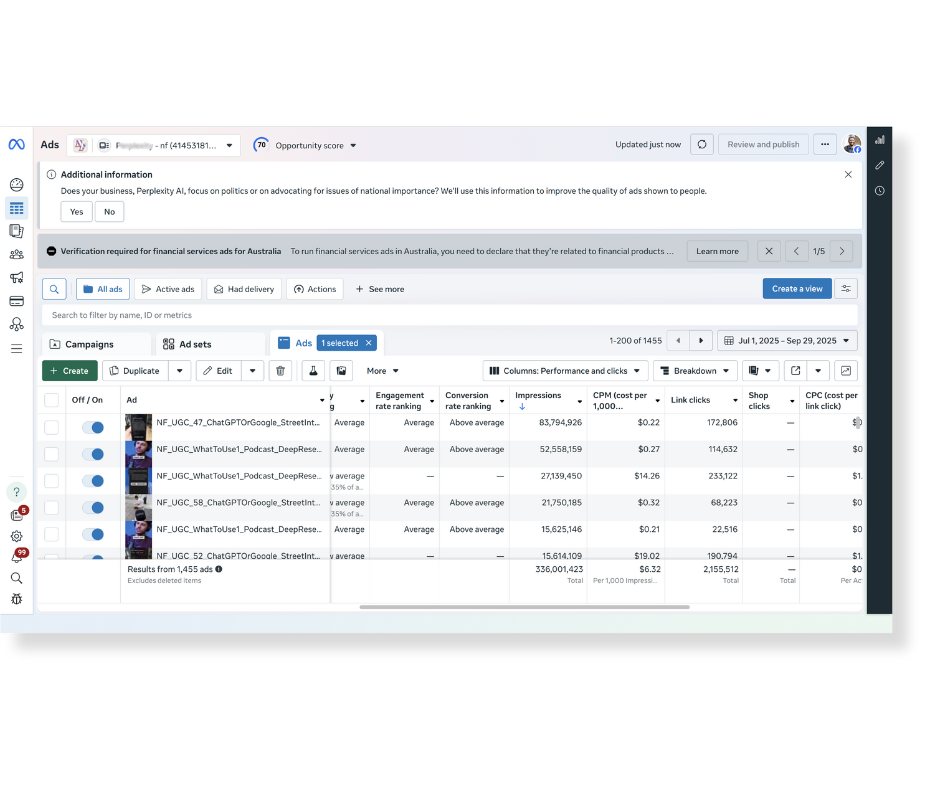The width and height of the screenshot is (940, 788).
Task: Toggle NF_UGC_58_ChatGPTOrGoogle ad off
Action: pos(93,507)
